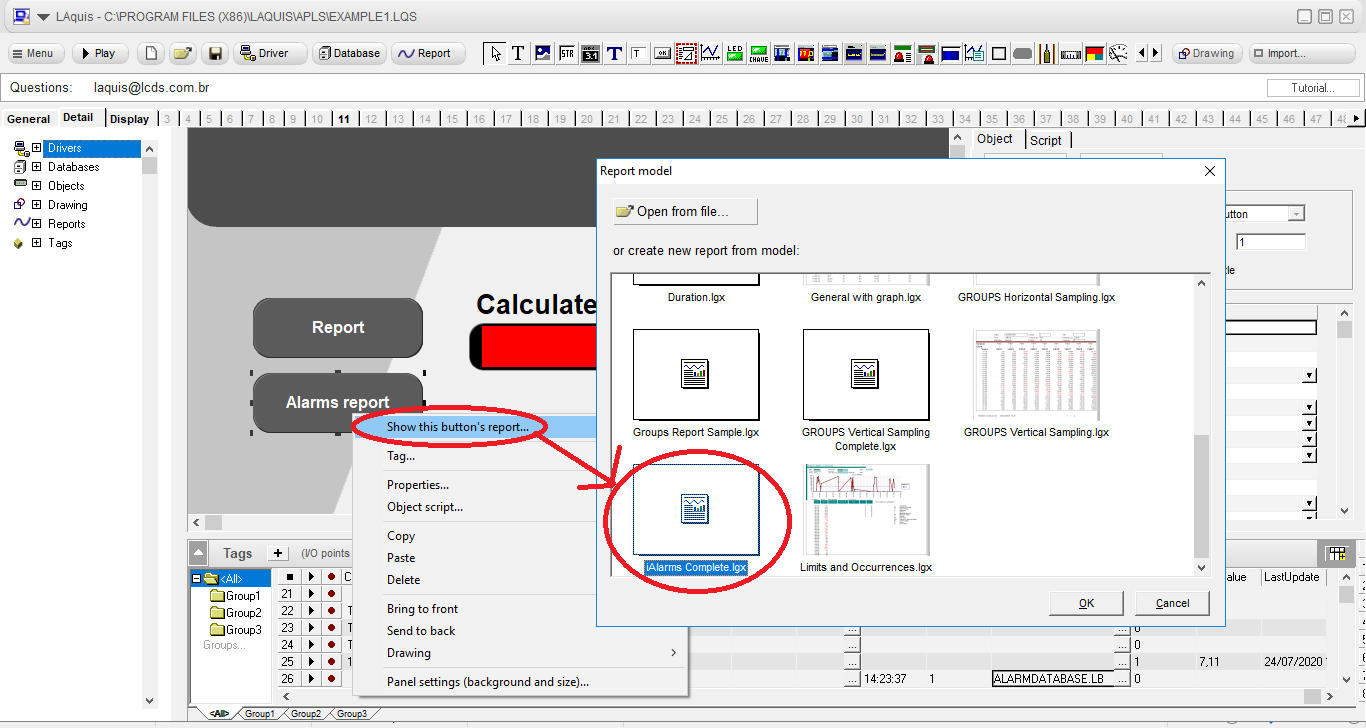Choose Bring to front in context menu
Screen dimensions: 1366x728
(x=422, y=609)
